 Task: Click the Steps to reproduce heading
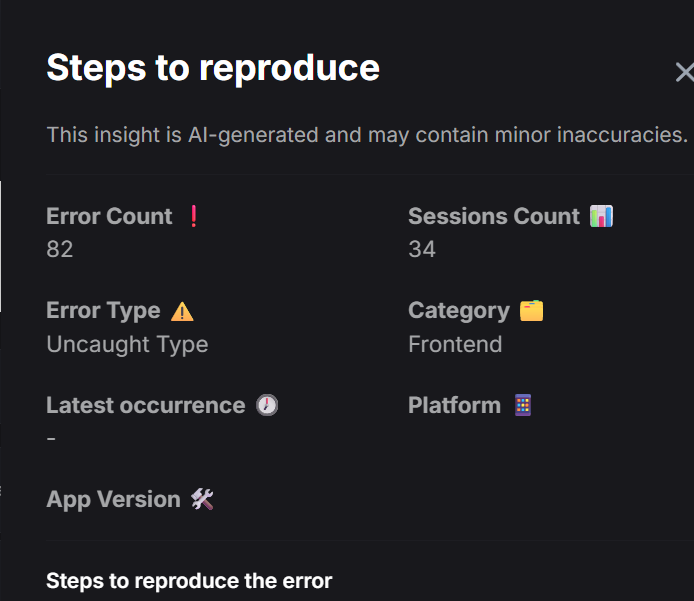click(x=213, y=68)
